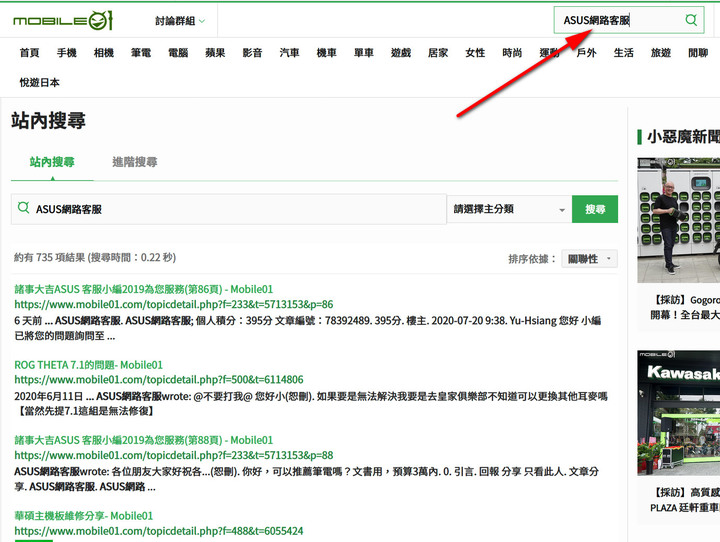Screen dimensions: 720x542
Task: Open the URL link ending with t=5713153&p=86
Action: [174, 305]
